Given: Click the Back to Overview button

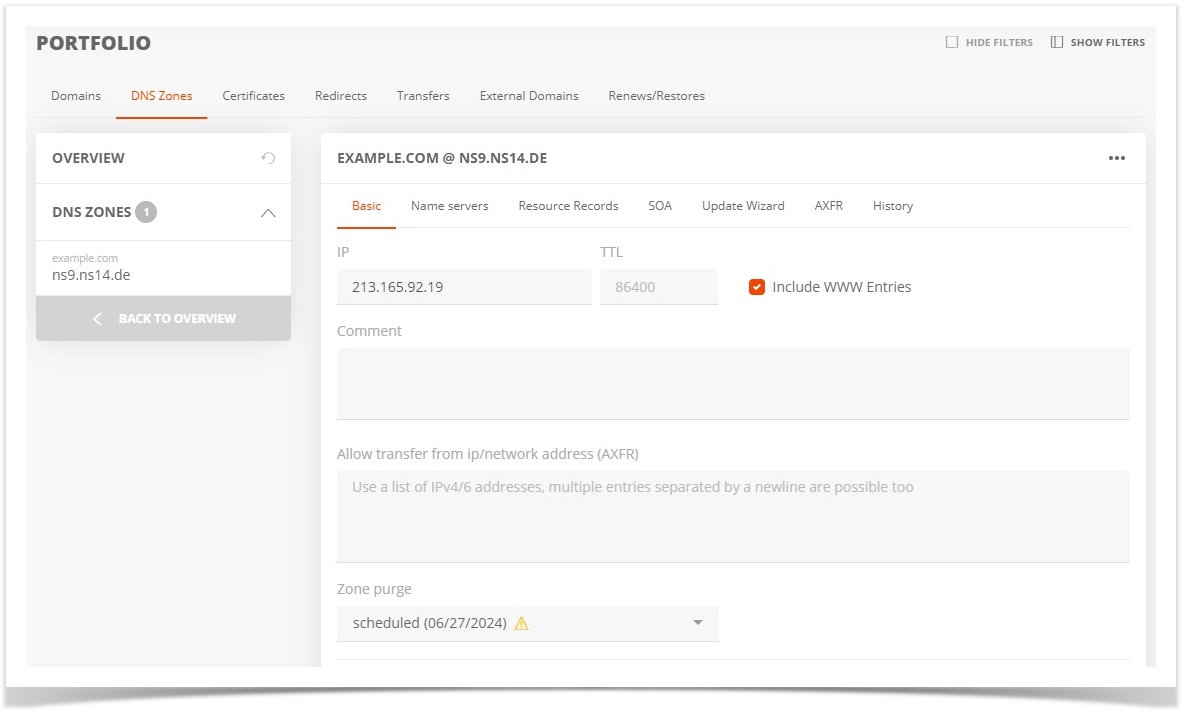Looking at the screenshot, I should click(x=163, y=318).
